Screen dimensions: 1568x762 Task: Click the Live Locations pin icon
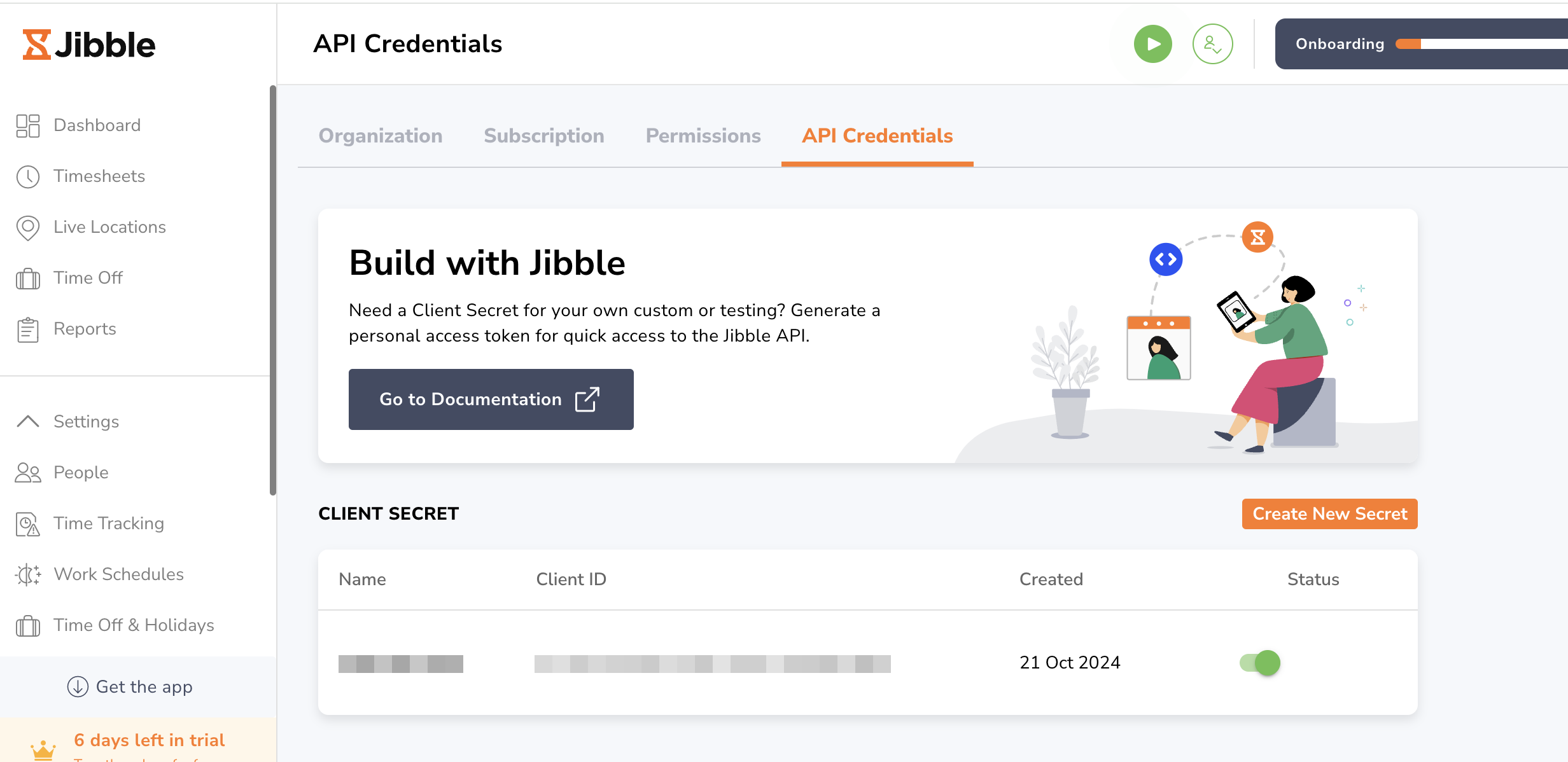coord(28,228)
